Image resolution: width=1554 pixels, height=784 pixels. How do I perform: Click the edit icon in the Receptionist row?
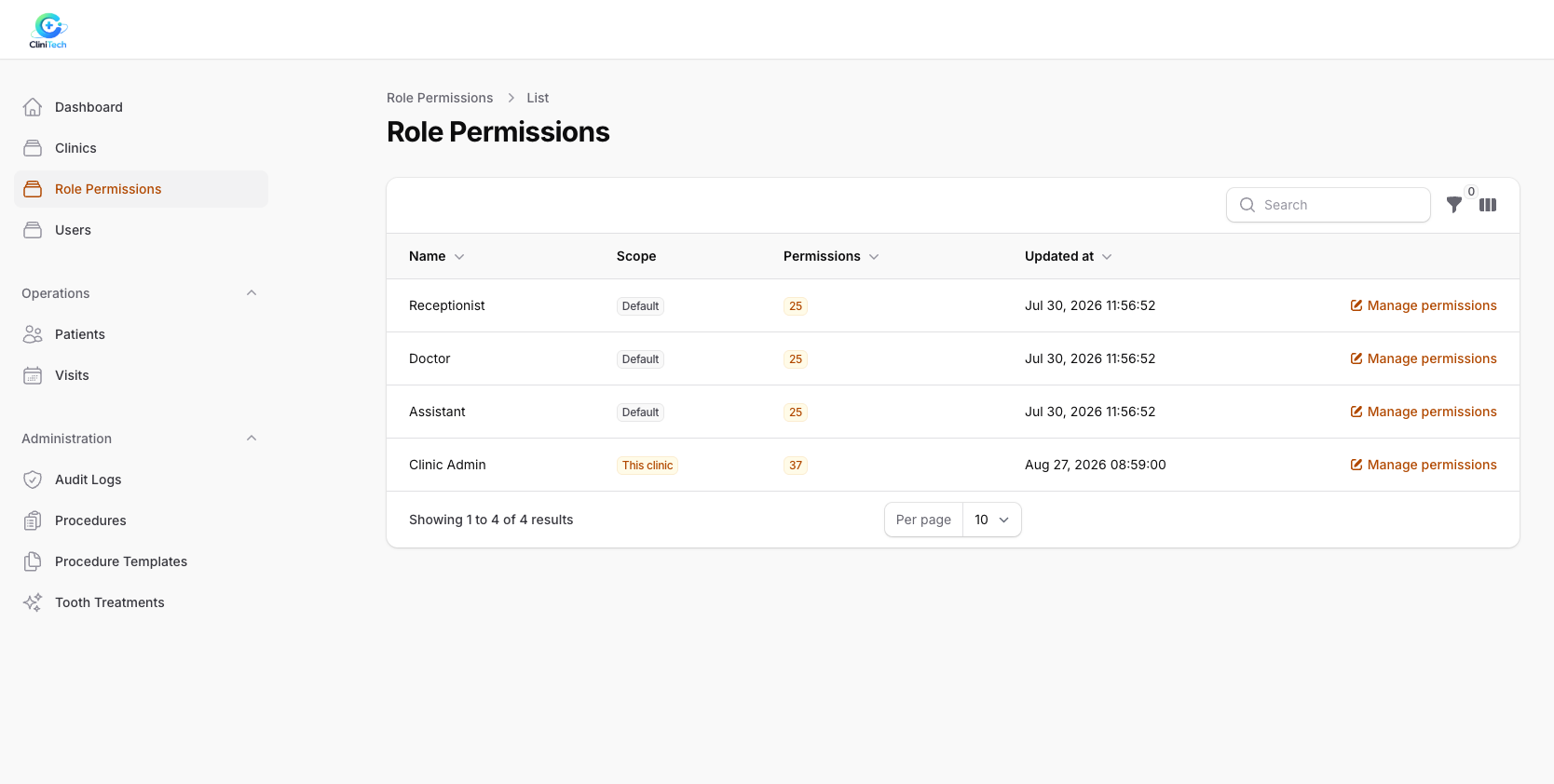(x=1356, y=305)
